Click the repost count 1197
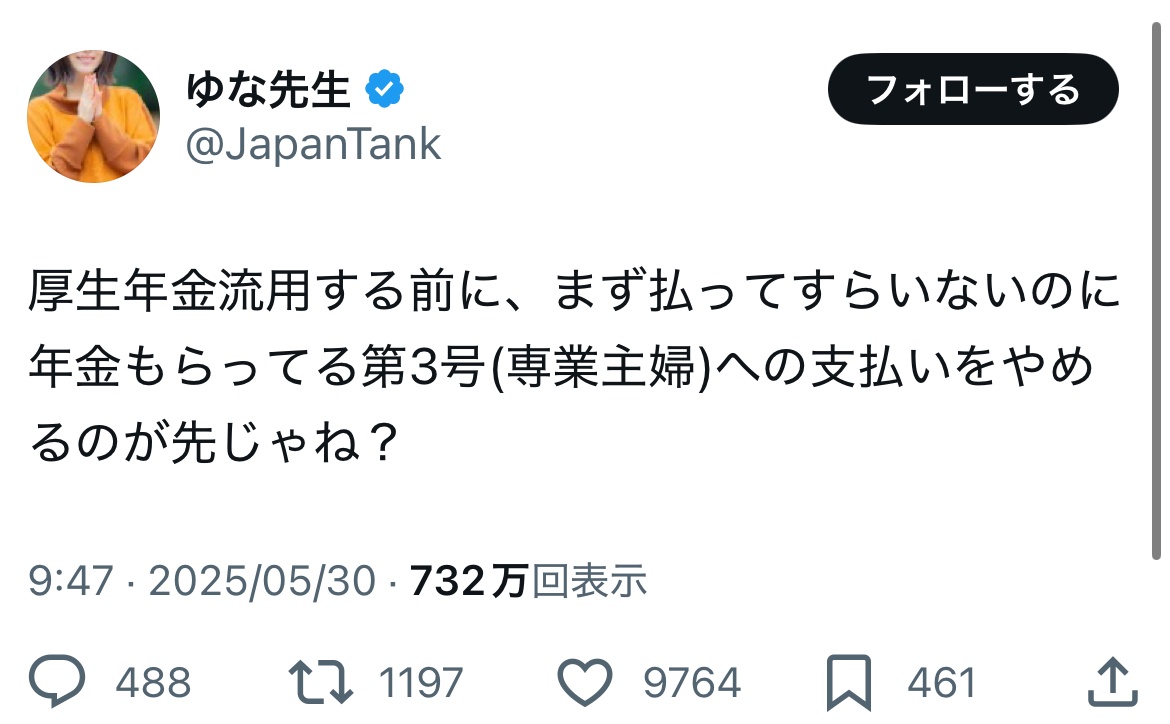The height and width of the screenshot is (724, 1170). pos(421,684)
